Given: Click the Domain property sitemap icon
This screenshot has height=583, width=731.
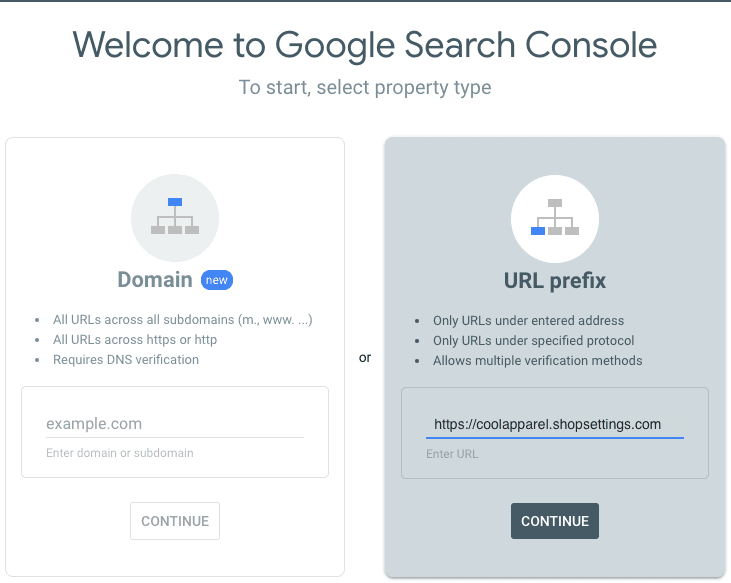Looking at the screenshot, I should click(175, 217).
